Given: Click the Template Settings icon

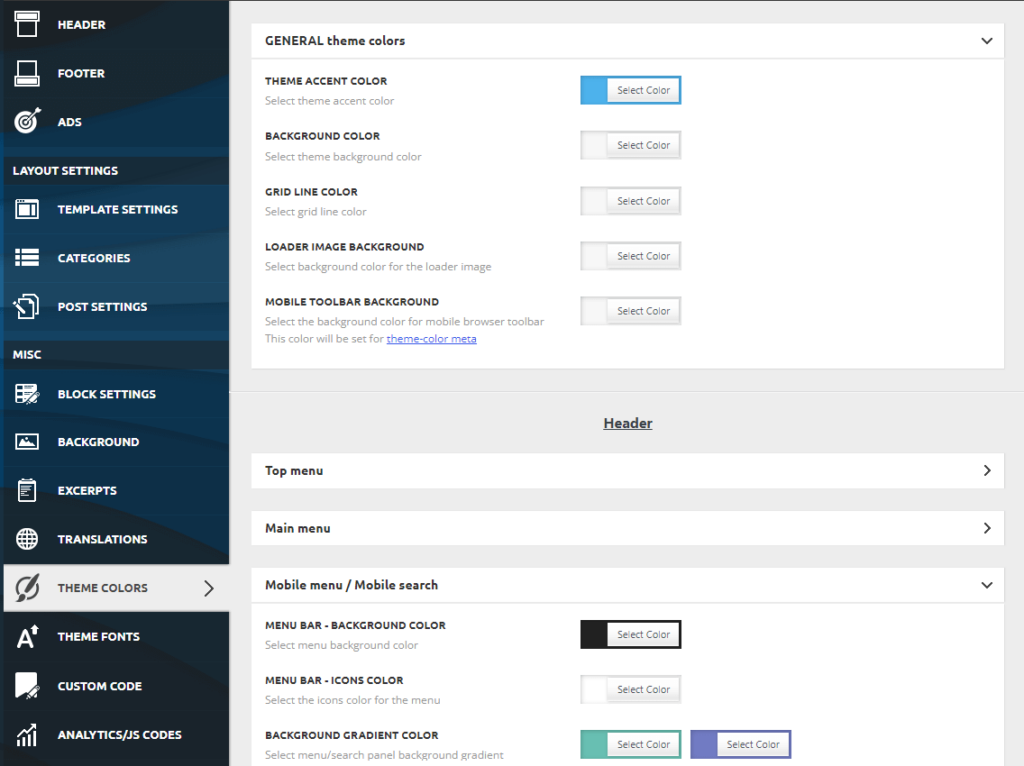Looking at the screenshot, I should tap(27, 209).
